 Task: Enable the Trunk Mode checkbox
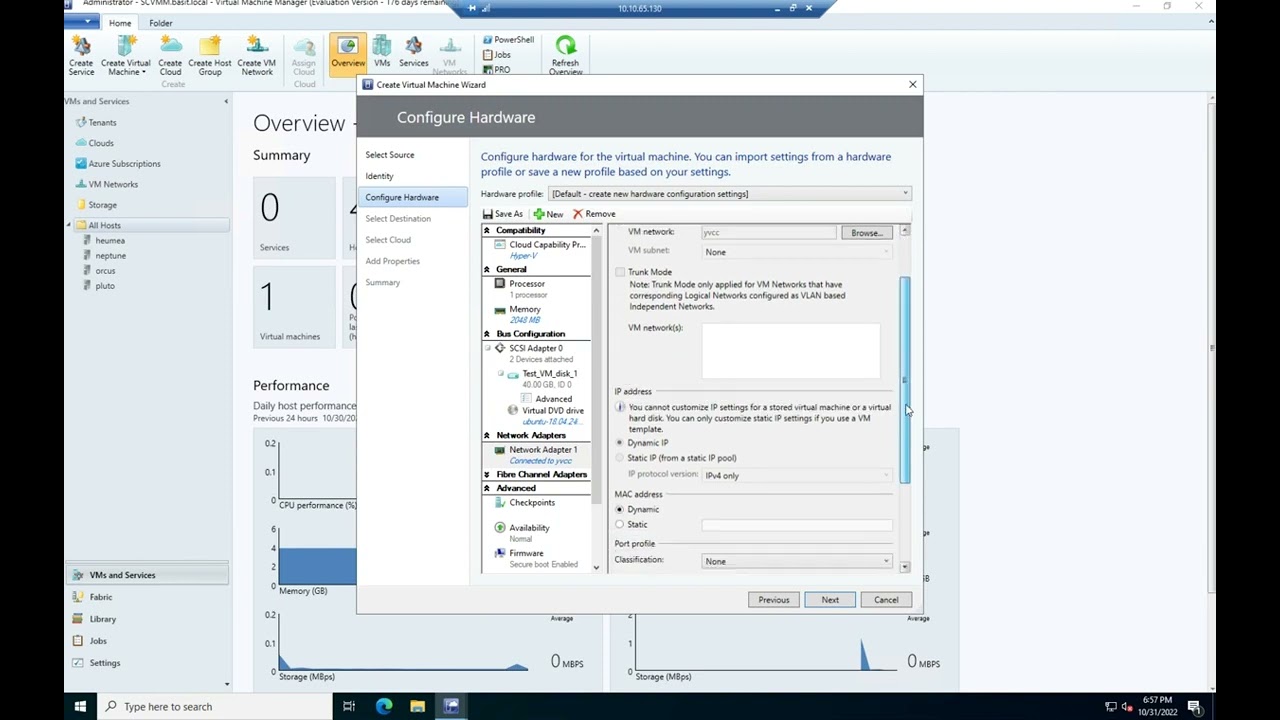[x=621, y=272]
